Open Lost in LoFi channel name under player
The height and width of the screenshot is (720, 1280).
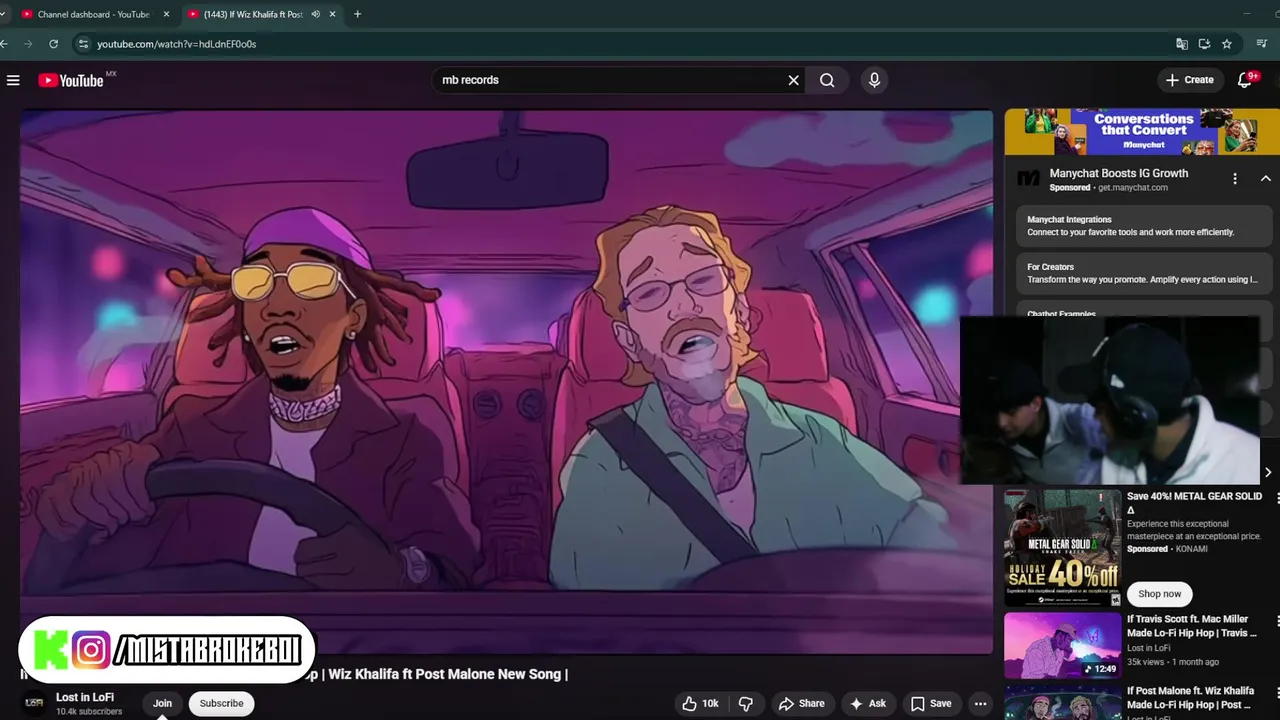pos(85,697)
